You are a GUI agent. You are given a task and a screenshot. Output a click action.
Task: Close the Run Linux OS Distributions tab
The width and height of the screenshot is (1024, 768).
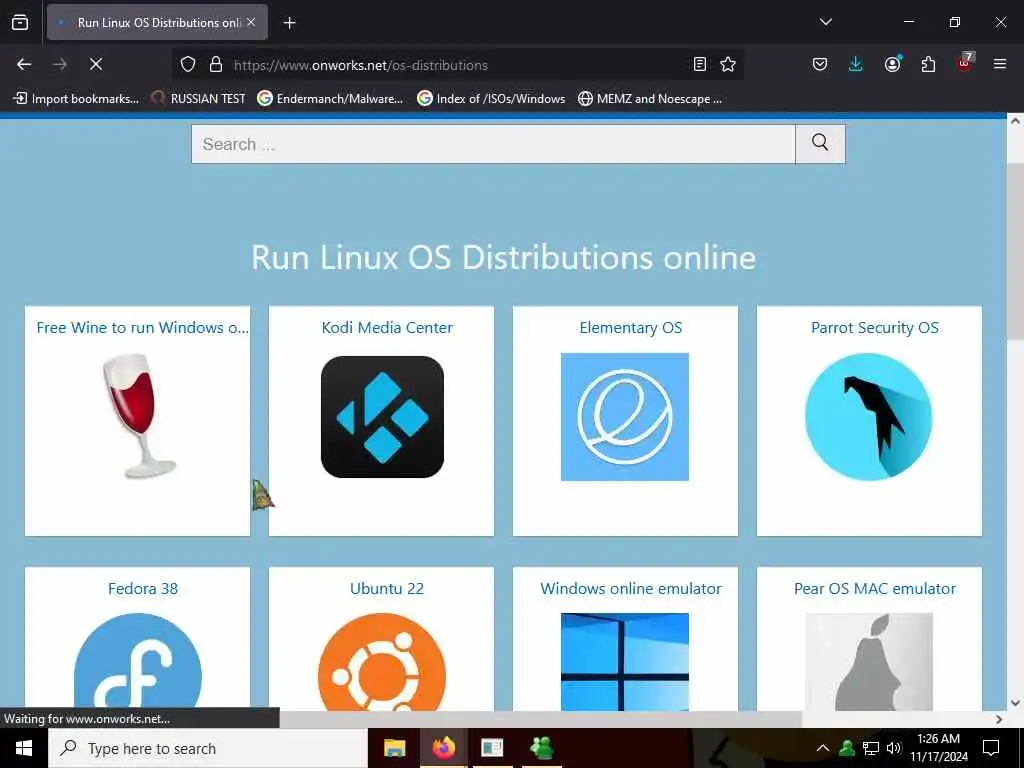point(251,22)
